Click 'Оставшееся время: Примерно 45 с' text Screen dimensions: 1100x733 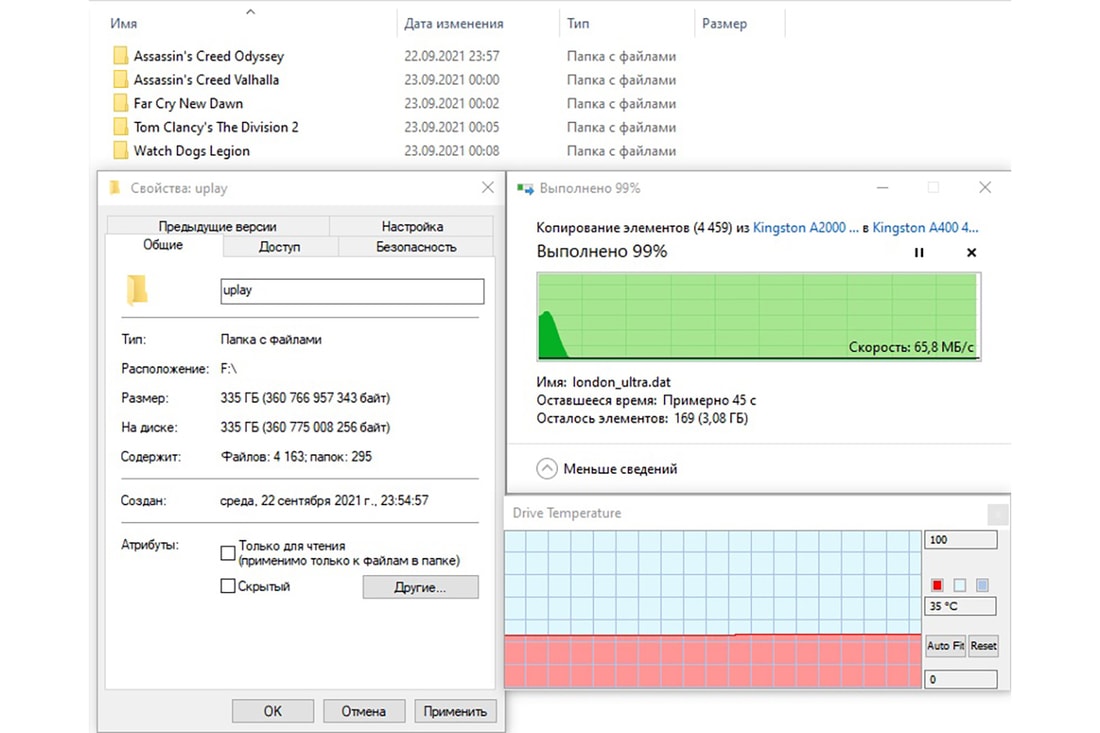(x=646, y=401)
